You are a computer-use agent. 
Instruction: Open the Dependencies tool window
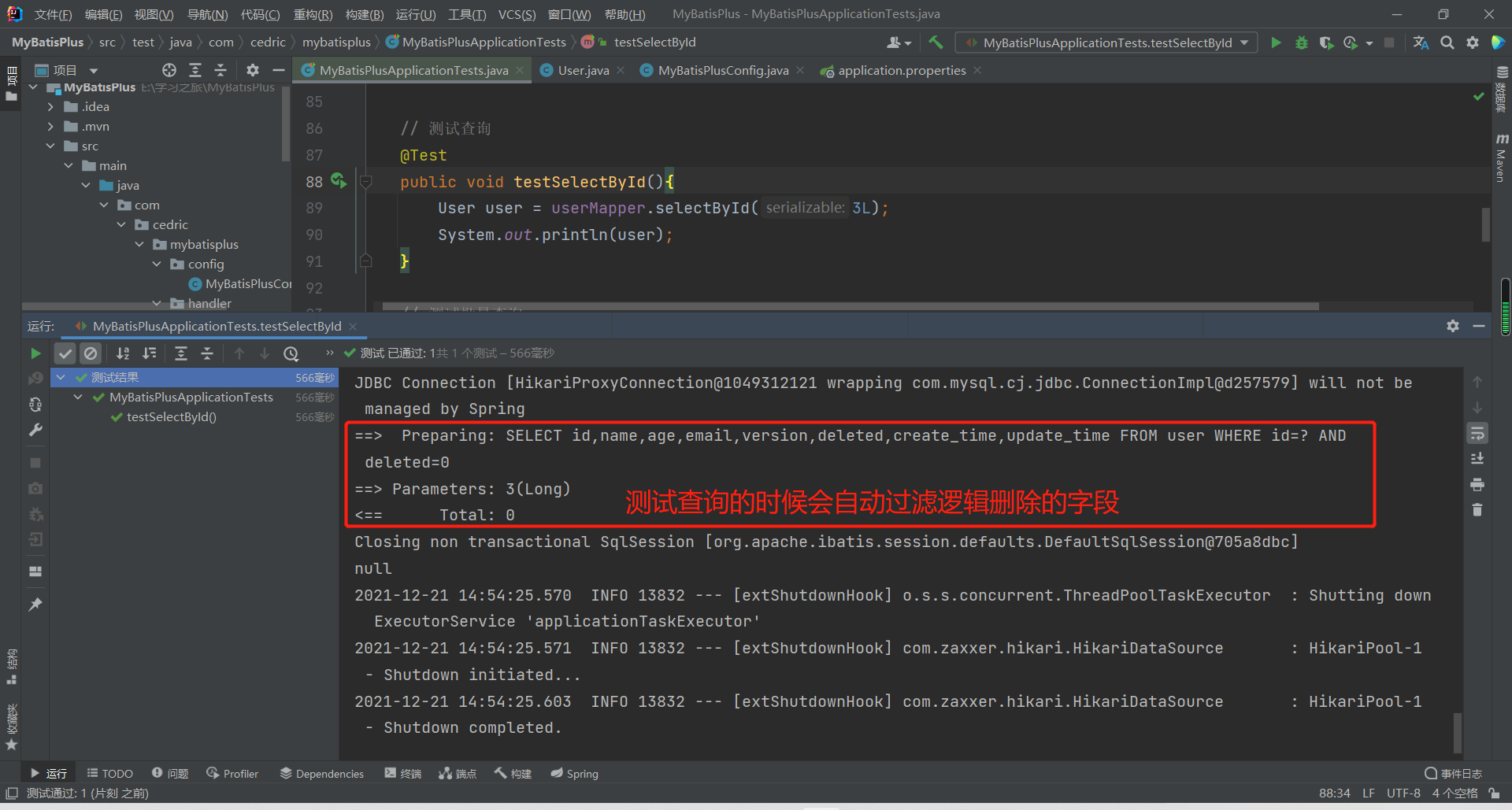pos(322,774)
